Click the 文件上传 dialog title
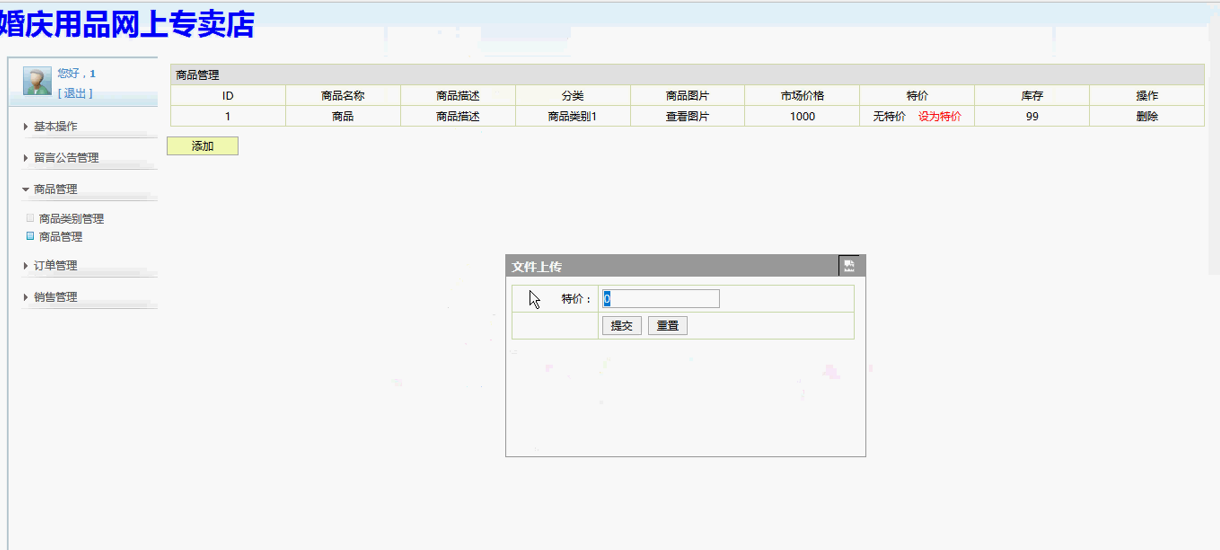The image size is (1220, 550). [x=537, y=267]
